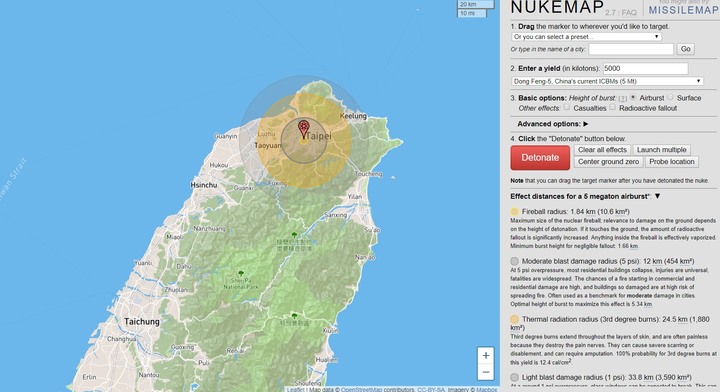Viewport: 720px width, 392px height.
Task: Click the Thermal radiation radius orange swatch
Action: [514, 319]
